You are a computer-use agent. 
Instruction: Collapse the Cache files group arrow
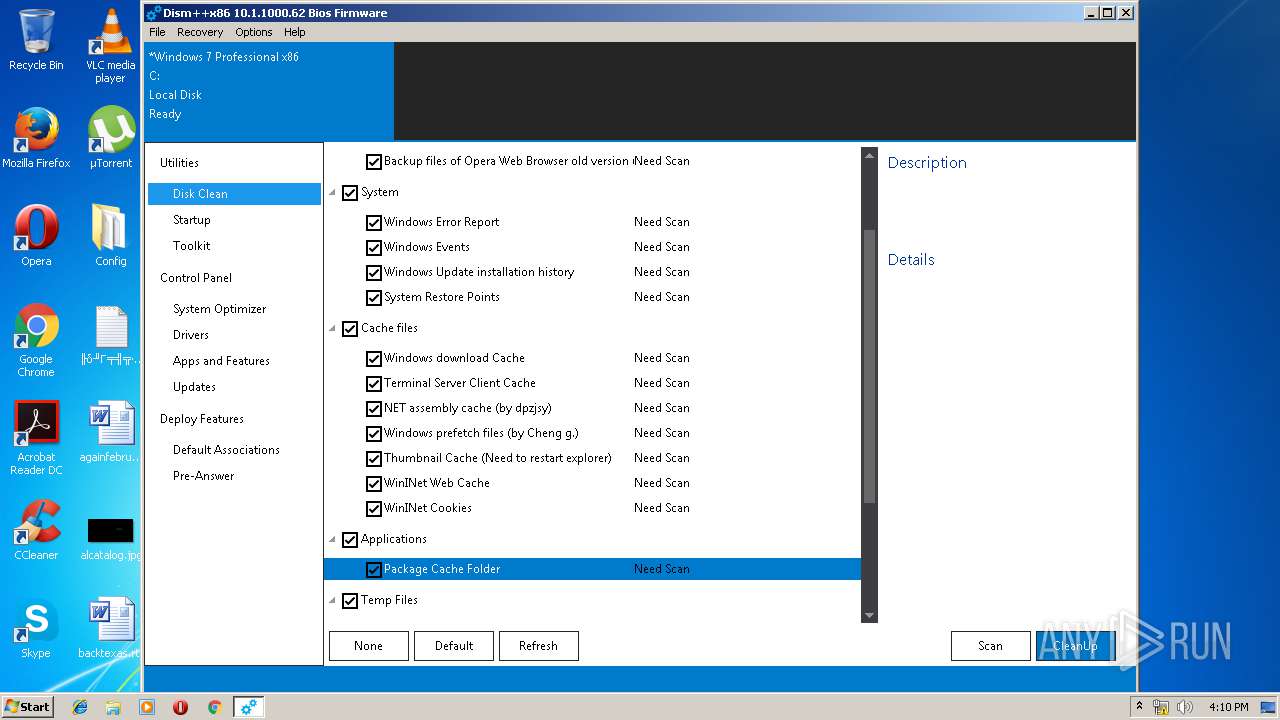pyautogui.click(x=333, y=328)
